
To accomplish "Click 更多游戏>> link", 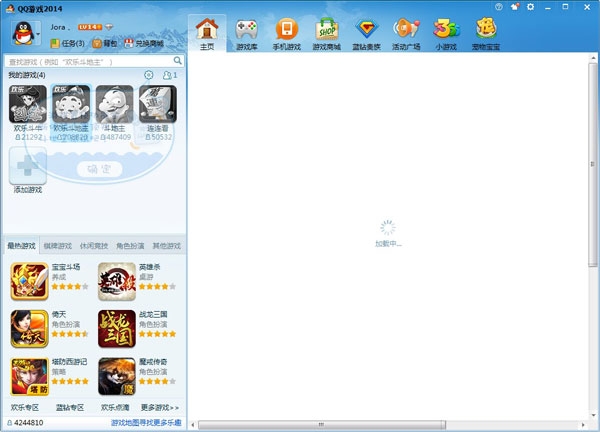I will click(160, 408).
